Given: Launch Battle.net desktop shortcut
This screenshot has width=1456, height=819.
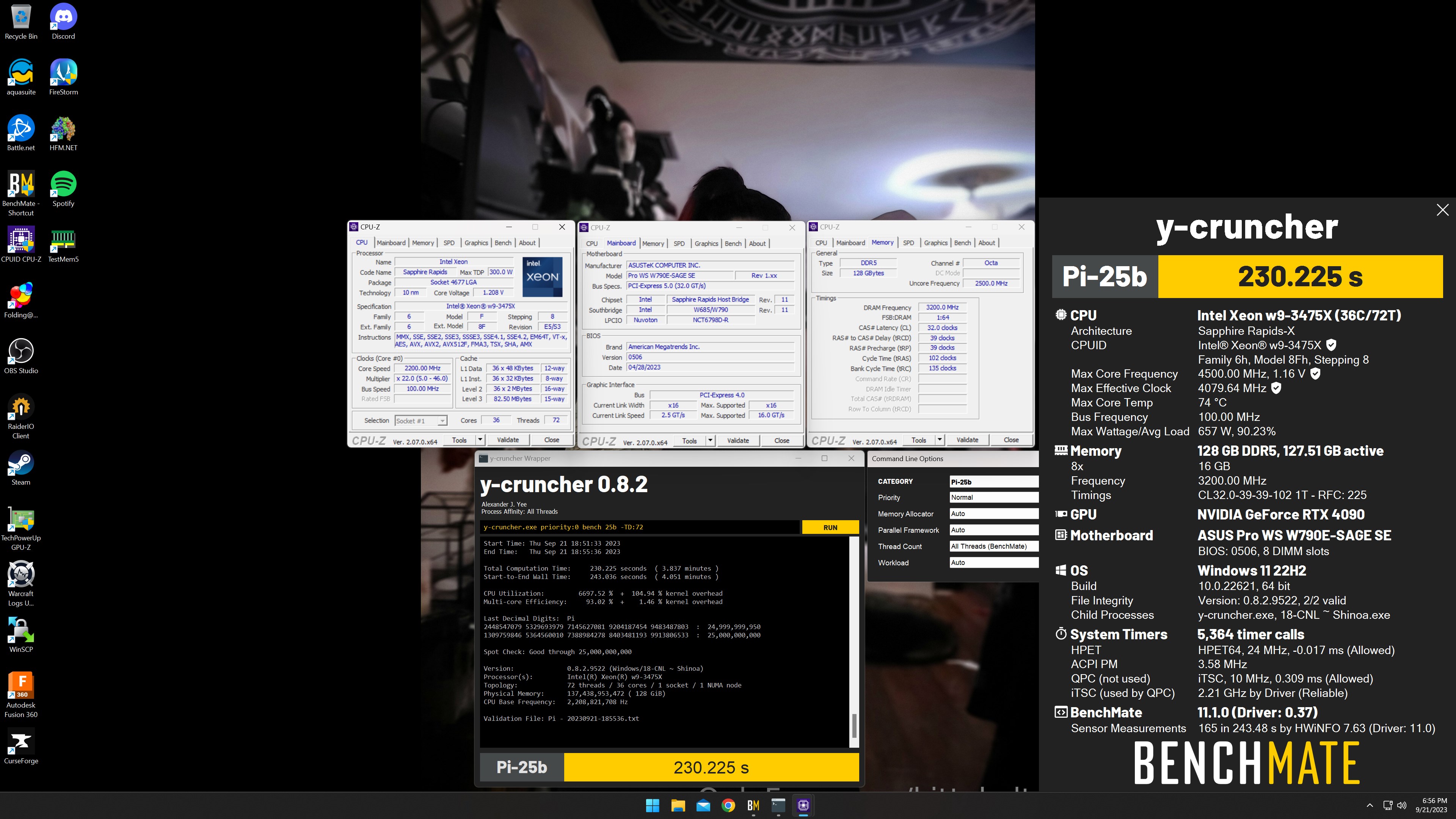Looking at the screenshot, I should point(21,133).
